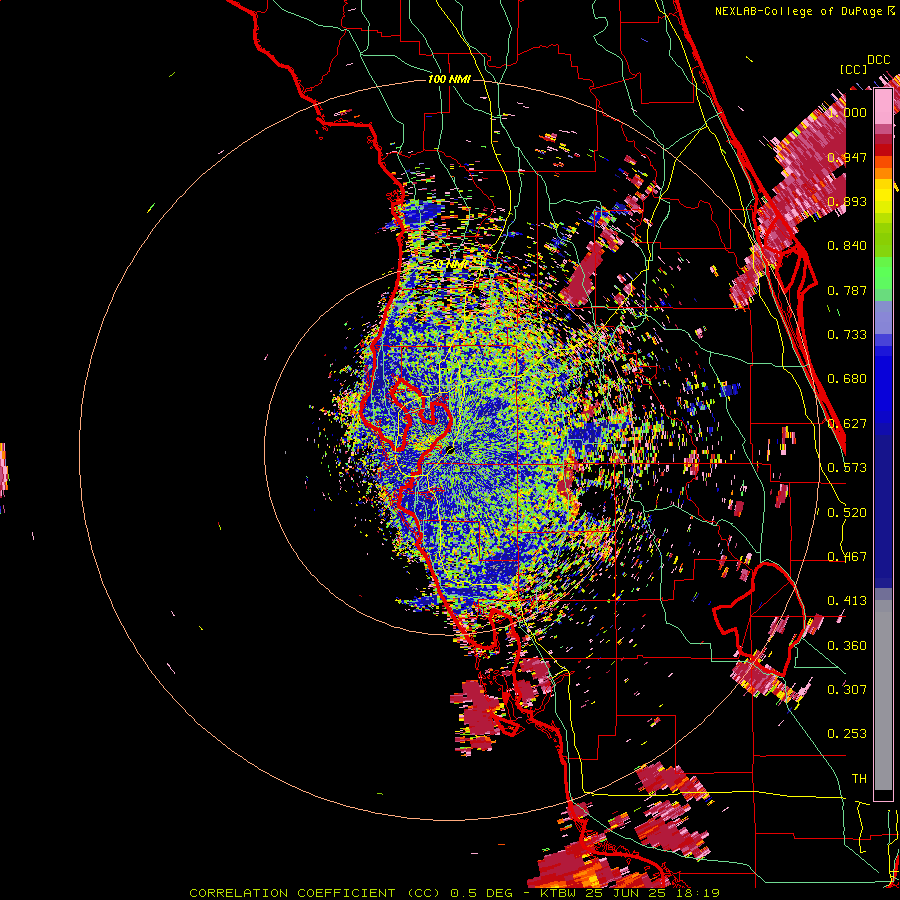This screenshot has width=900, height=900.
Task: Click the light pink top segment of color bar
Action: point(883,106)
